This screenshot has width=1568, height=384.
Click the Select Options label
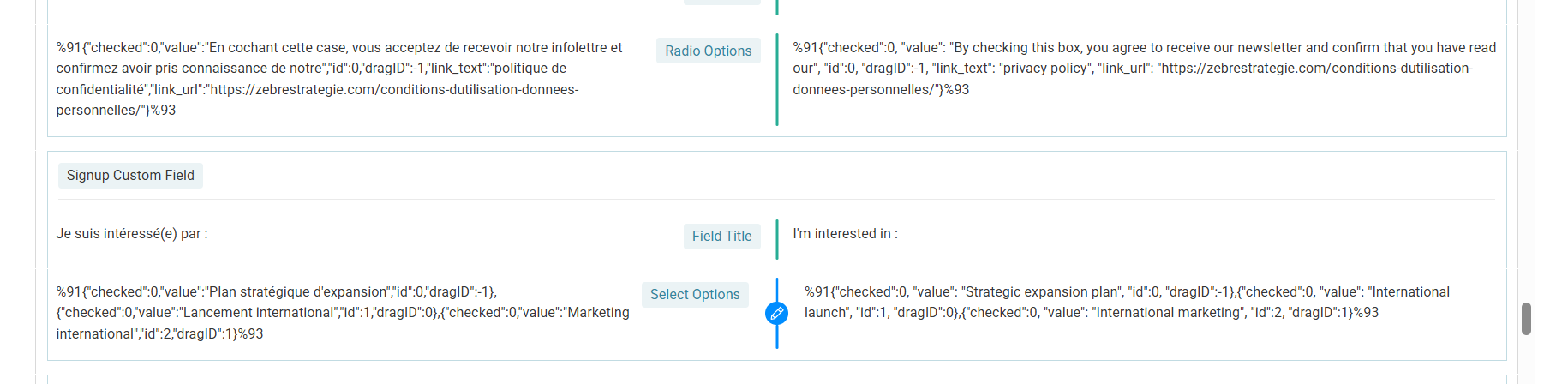pyautogui.click(x=694, y=294)
